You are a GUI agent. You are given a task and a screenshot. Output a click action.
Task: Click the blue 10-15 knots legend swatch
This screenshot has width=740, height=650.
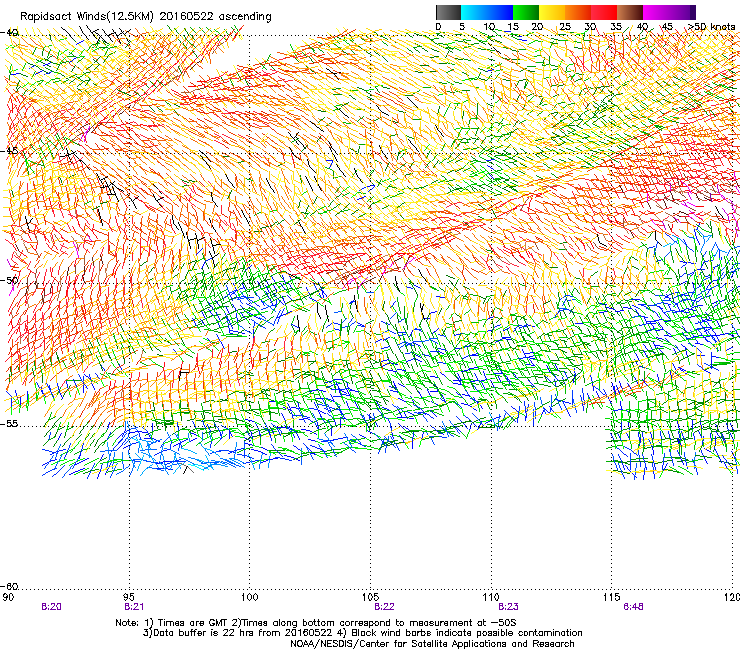point(500,12)
